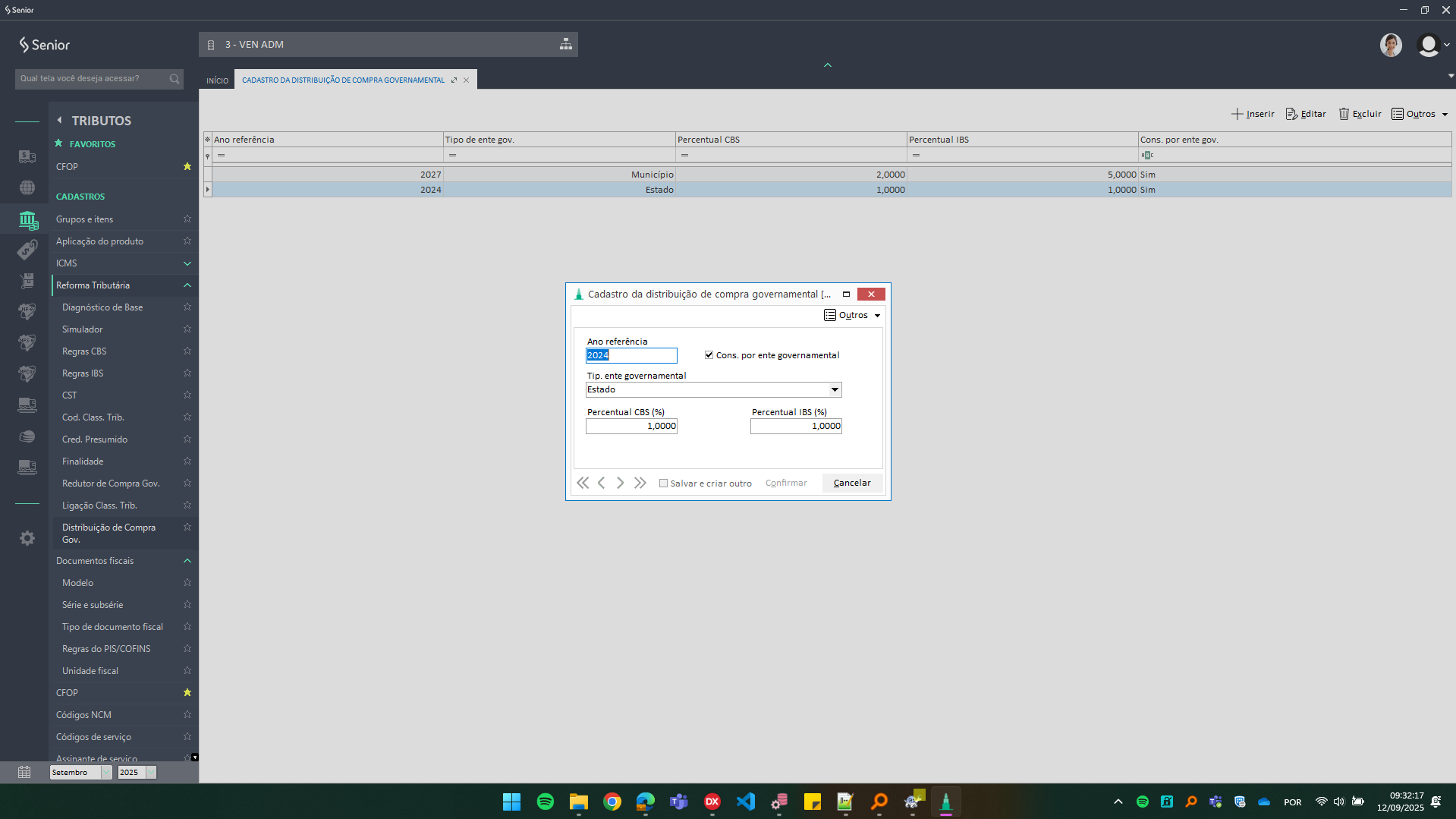The image size is (1456, 819).
Task: Click the Percentual CBS (%) input field
Action: pyautogui.click(x=631, y=427)
